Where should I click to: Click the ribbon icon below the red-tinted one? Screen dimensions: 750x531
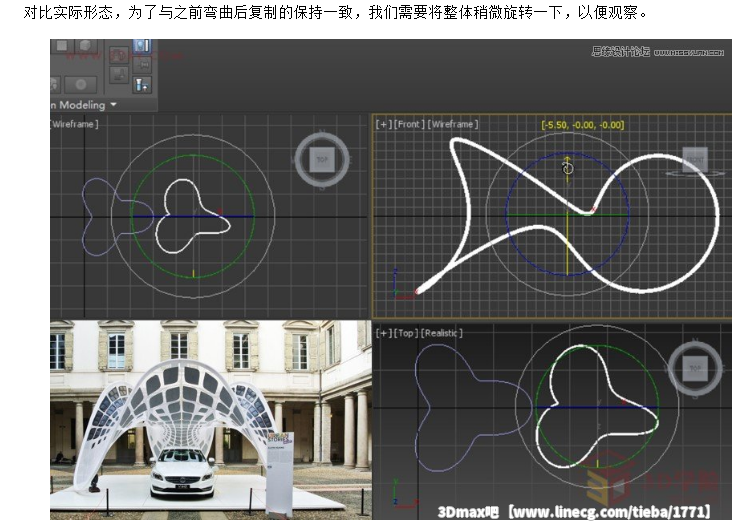point(119,75)
